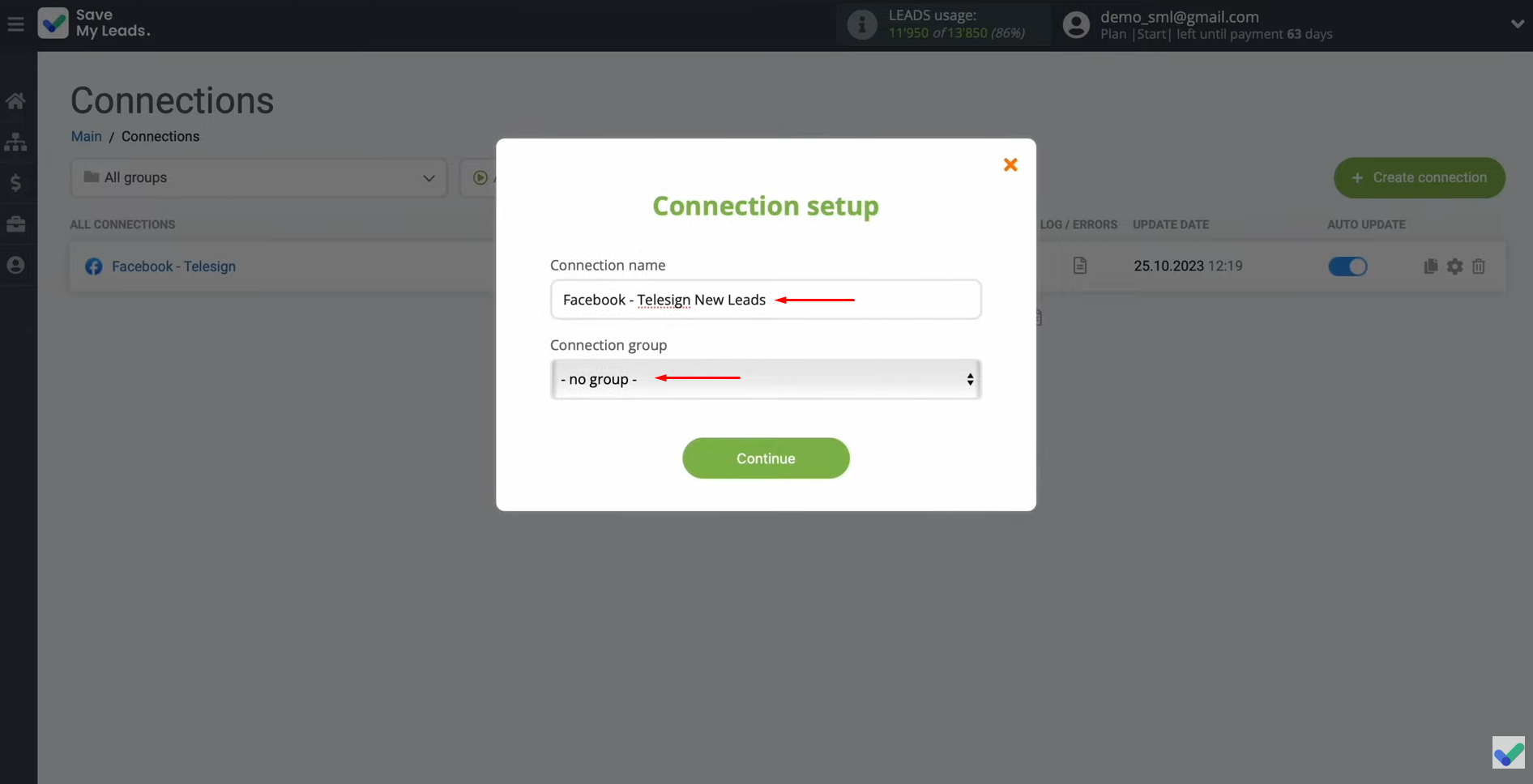Open the hamburger menu in the top bar
Screen dimensions: 1533x784
pyautogui.click(x=15, y=24)
